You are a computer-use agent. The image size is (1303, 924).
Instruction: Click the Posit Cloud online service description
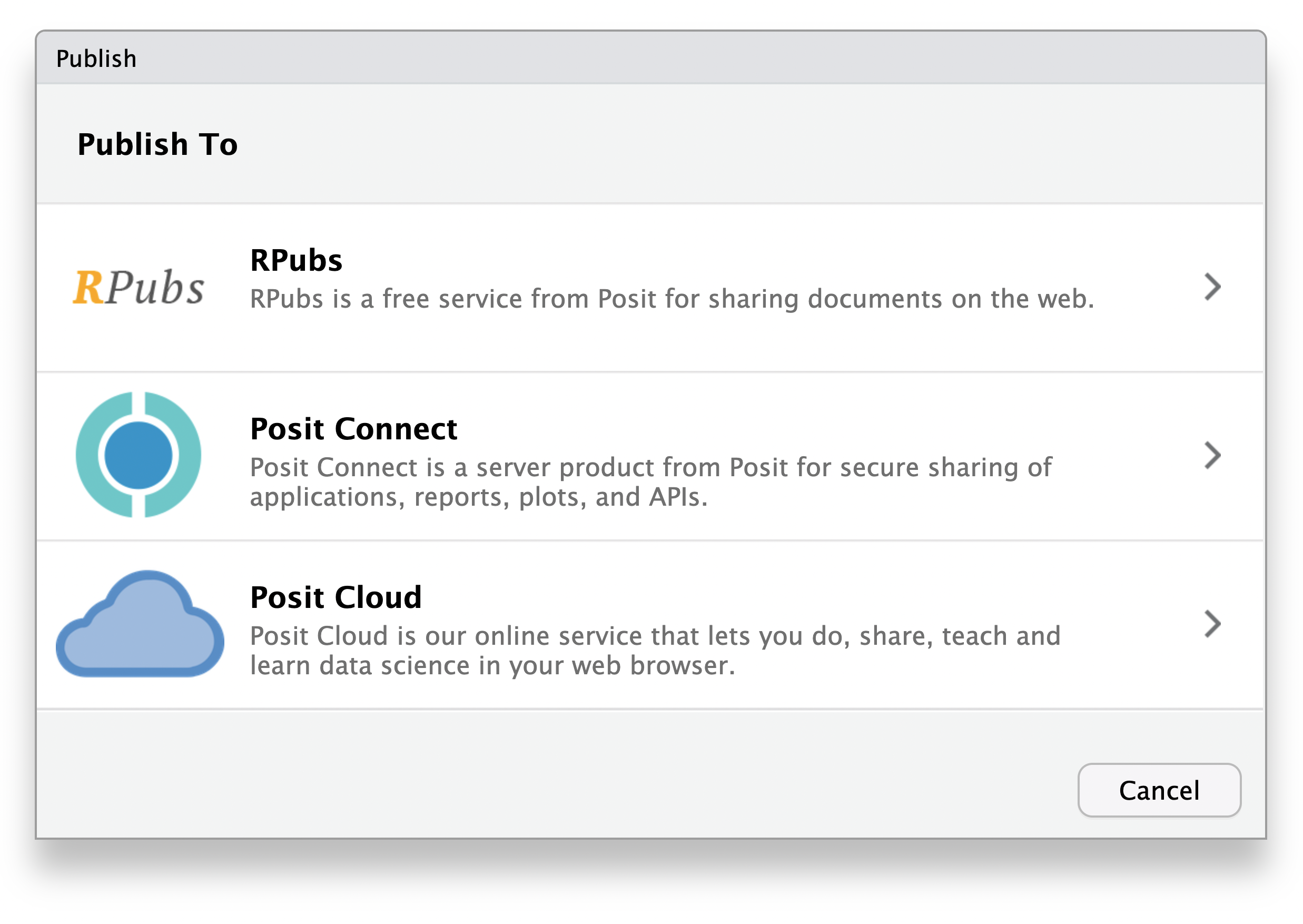[655, 650]
